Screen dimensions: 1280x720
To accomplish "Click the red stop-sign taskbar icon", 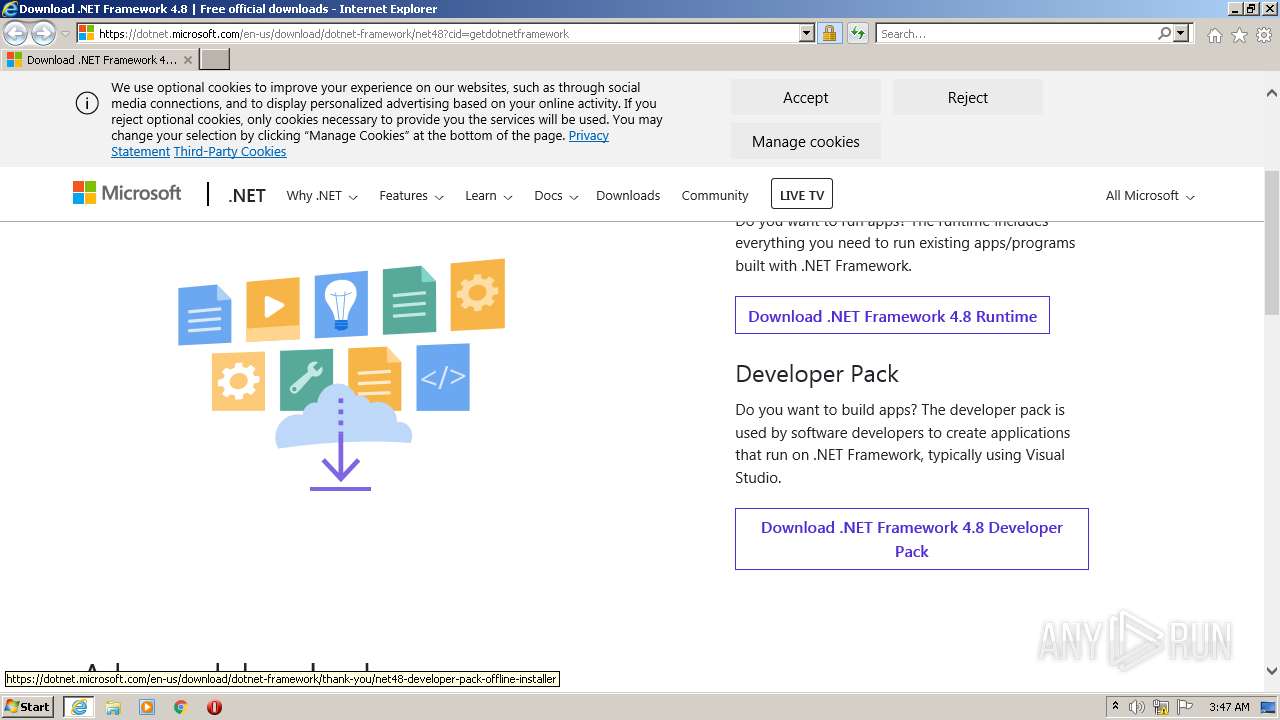I will coord(214,707).
